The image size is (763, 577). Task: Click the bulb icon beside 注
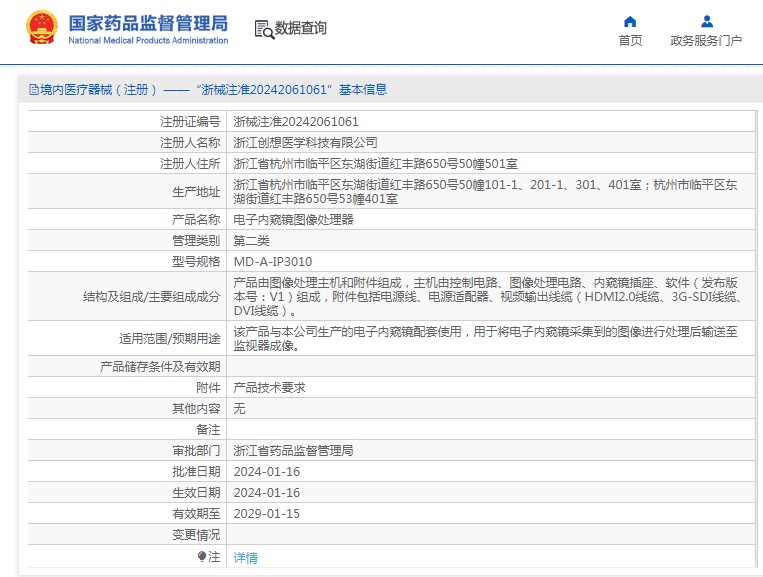tap(201, 556)
